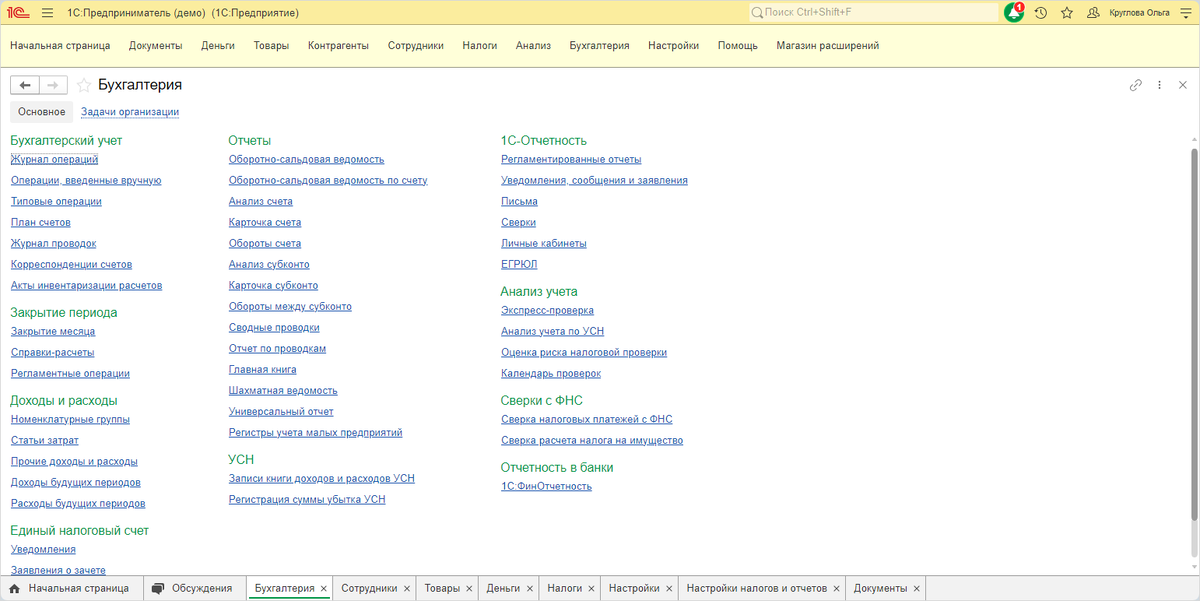
Task: Open 1С:ФинОтчетность link
Action: pyautogui.click(x=546, y=486)
